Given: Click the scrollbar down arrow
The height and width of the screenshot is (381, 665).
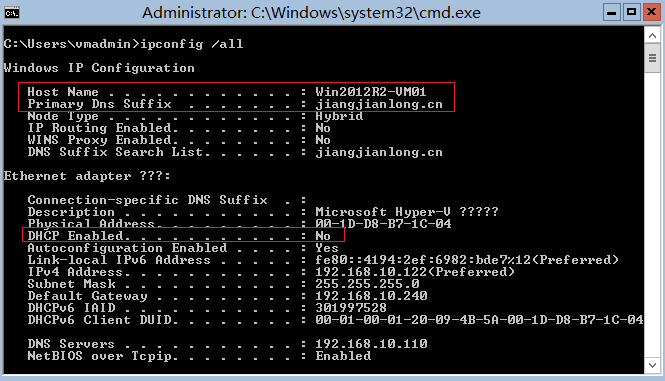Looking at the screenshot, I should 652,365.
